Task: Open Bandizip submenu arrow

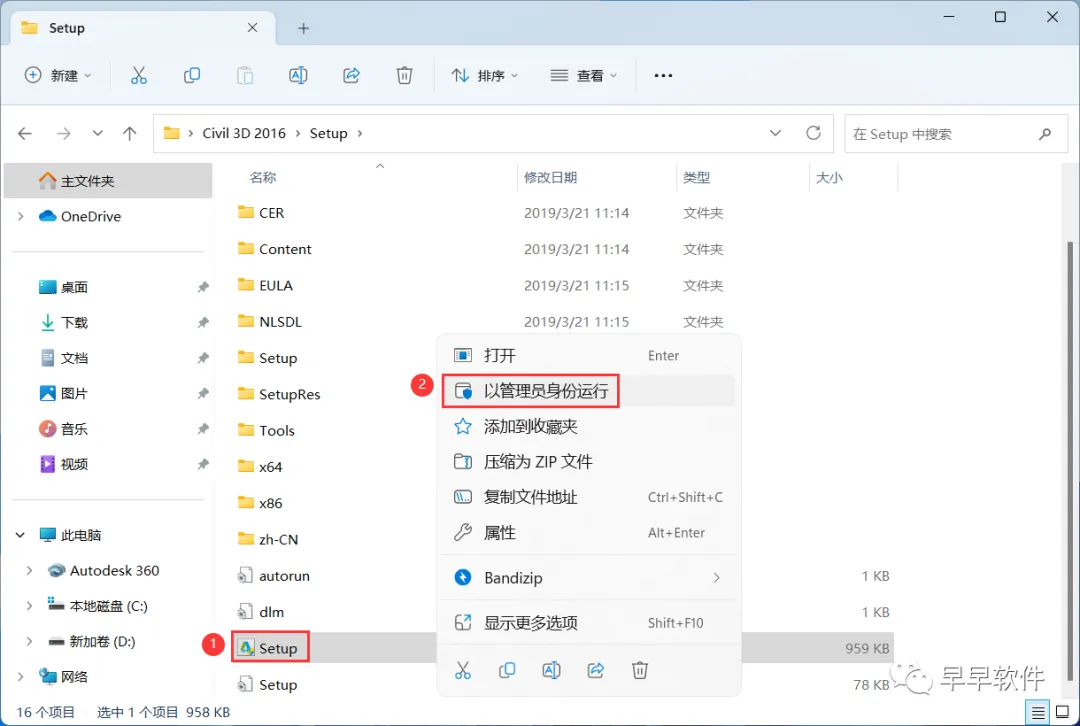Action: click(716, 578)
